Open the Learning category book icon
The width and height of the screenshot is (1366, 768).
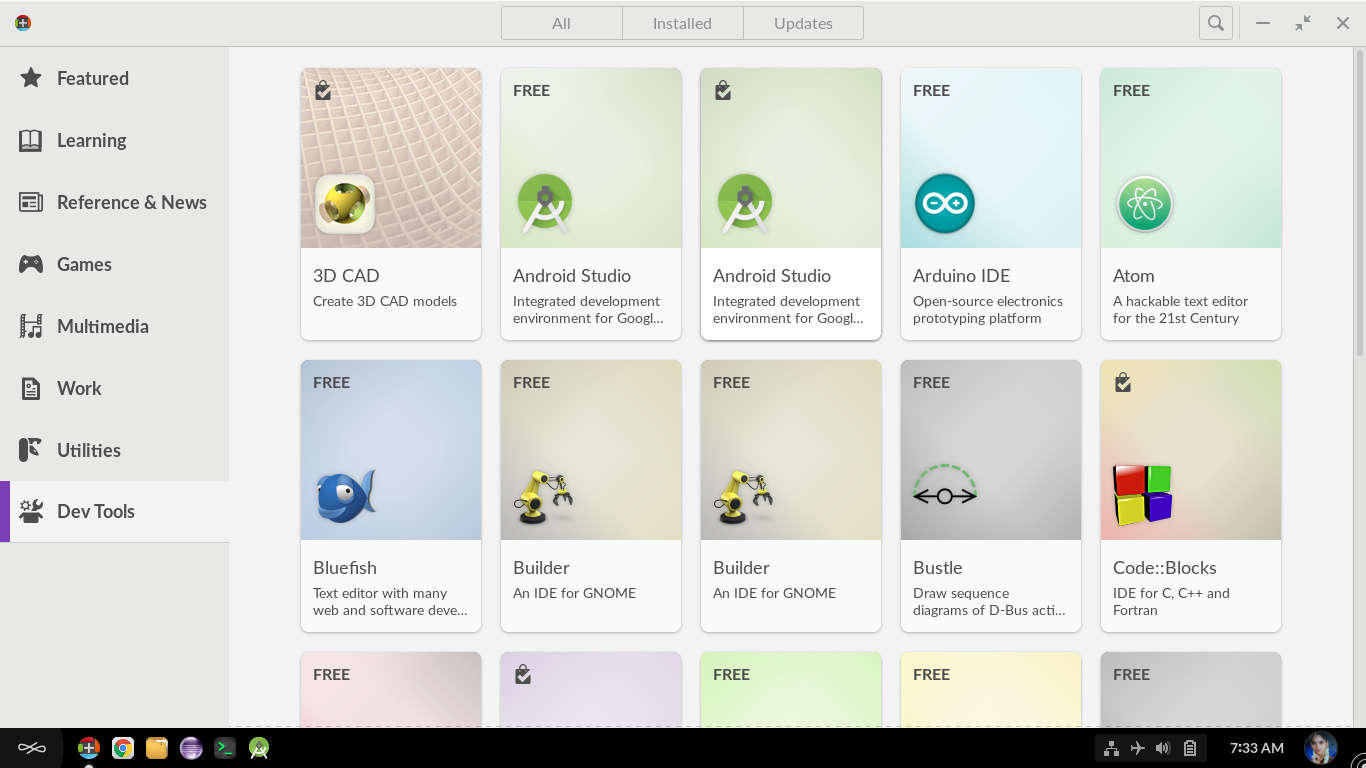click(x=31, y=140)
